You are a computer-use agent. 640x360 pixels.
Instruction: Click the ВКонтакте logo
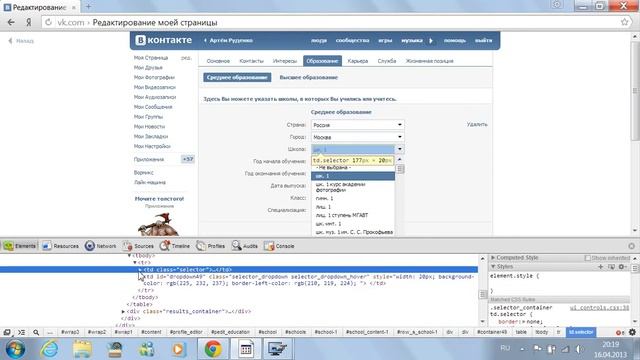[164, 40]
